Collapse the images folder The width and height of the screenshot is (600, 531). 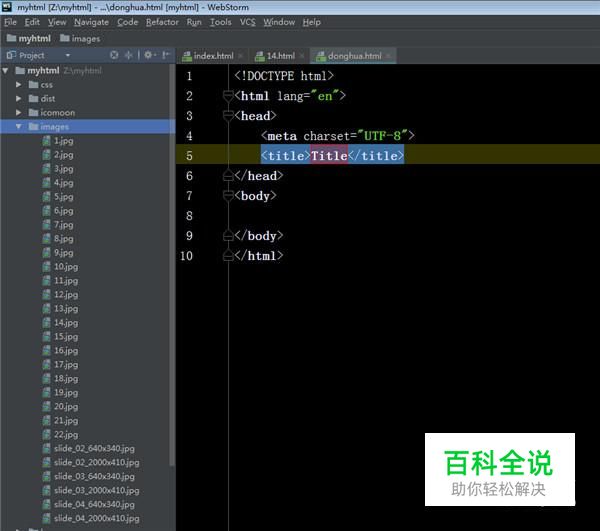point(18,126)
